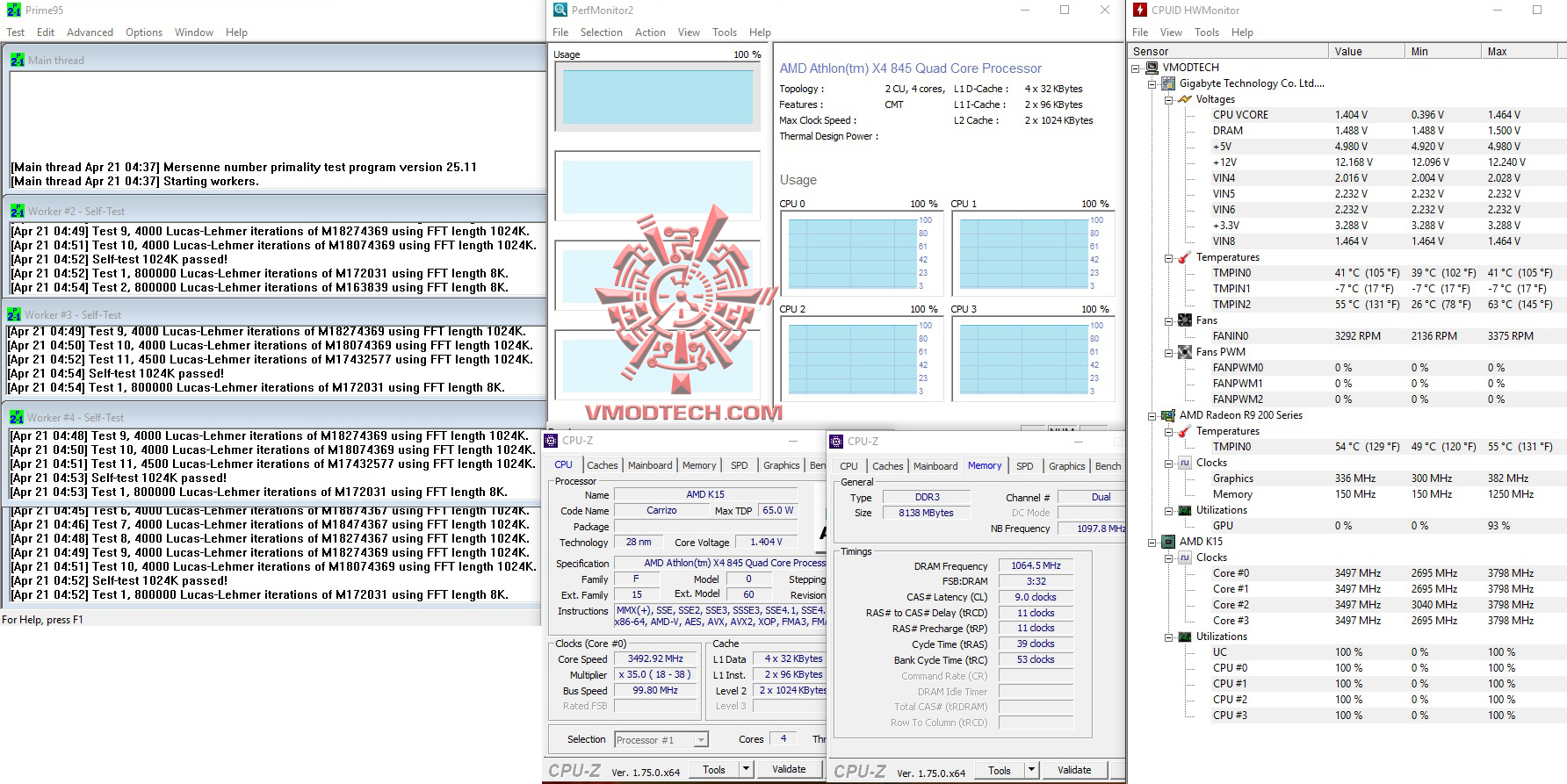Viewport: 1567px width, 784px height.
Task: Open the Advanced menu in Prime95
Action: [x=90, y=32]
